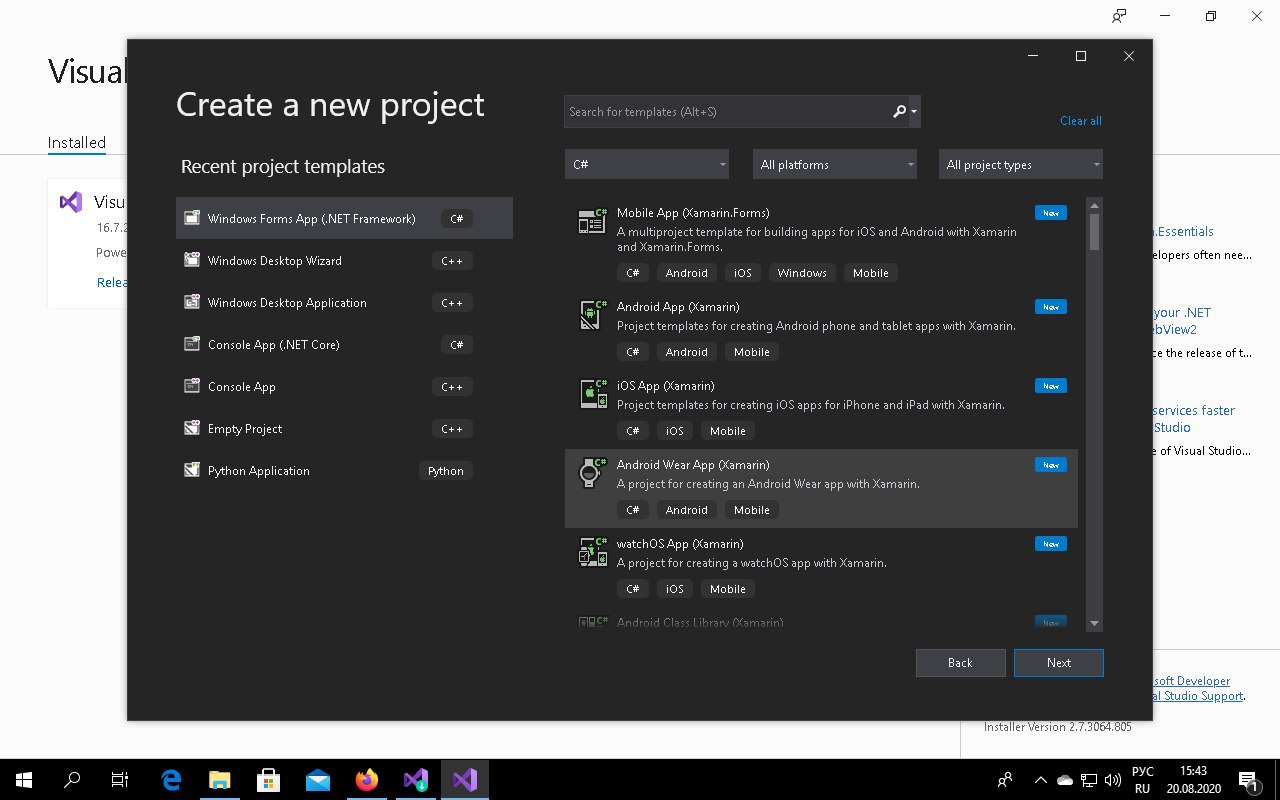Open the Mail app from the taskbar
1280x800 pixels.
coord(317,780)
